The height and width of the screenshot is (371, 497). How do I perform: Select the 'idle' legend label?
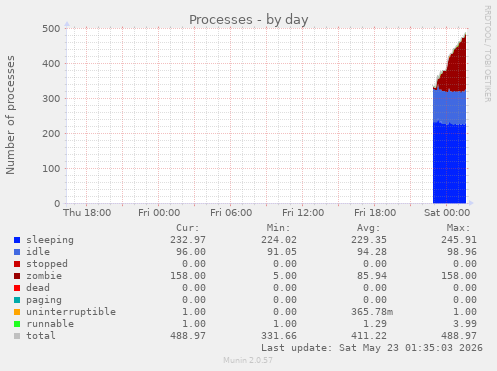[38, 252]
